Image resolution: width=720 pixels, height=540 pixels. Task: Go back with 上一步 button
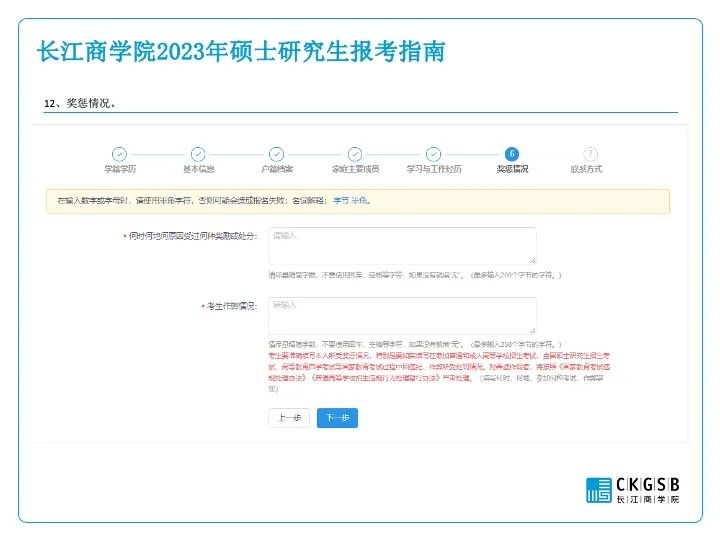[x=289, y=418]
